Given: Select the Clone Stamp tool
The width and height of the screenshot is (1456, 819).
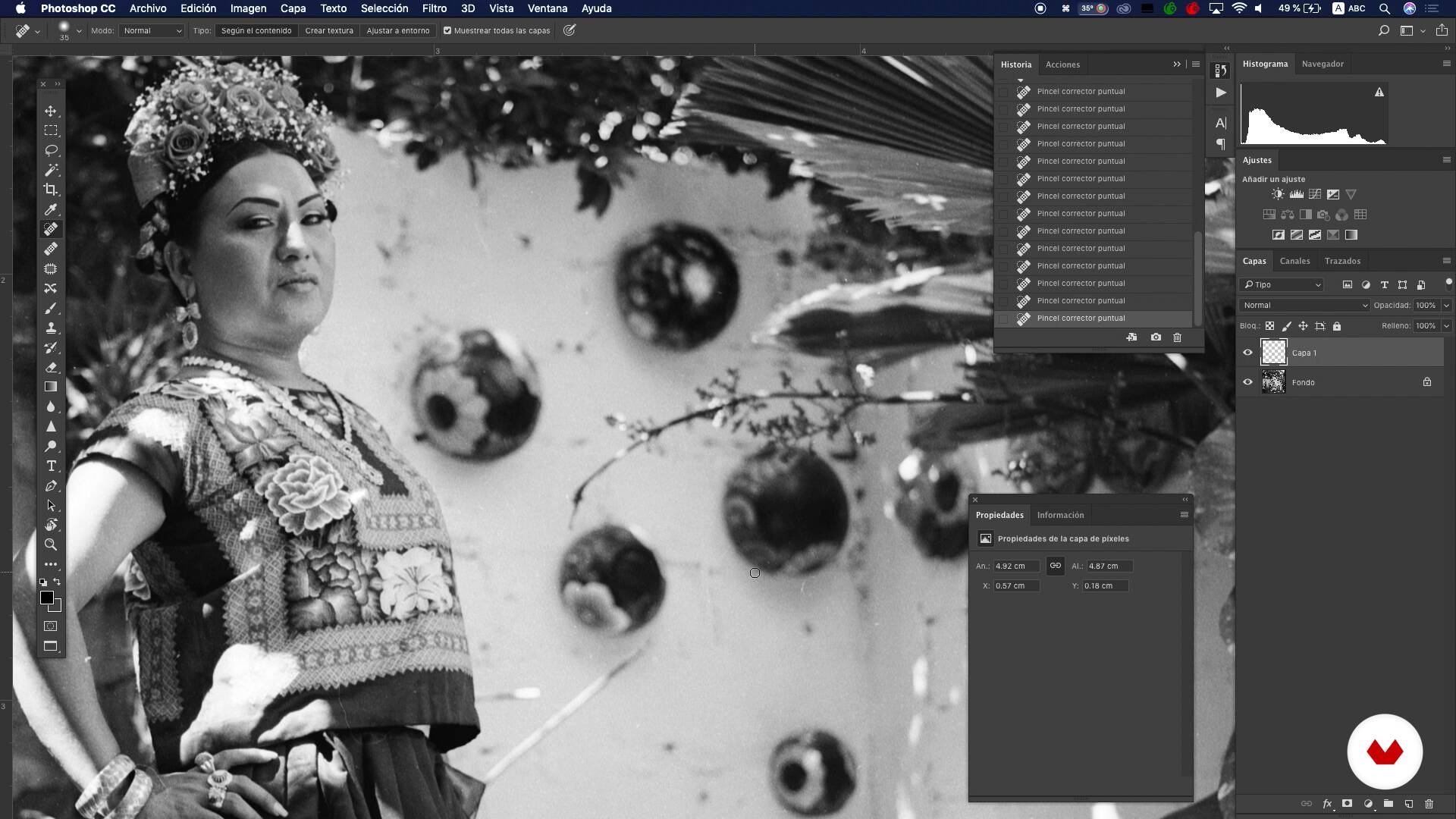Looking at the screenshot, I should pyautogui.click(x=51, y=328).
